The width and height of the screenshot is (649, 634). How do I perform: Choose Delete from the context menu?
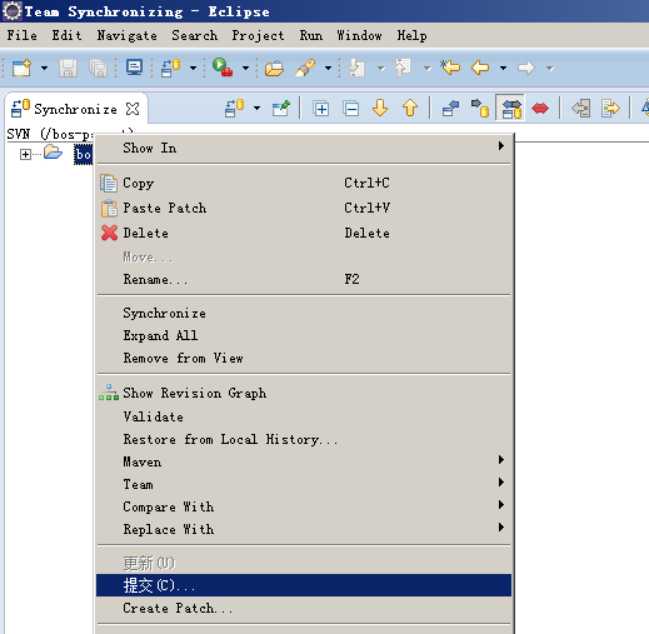pyautogui.click(x=304, y=233)
